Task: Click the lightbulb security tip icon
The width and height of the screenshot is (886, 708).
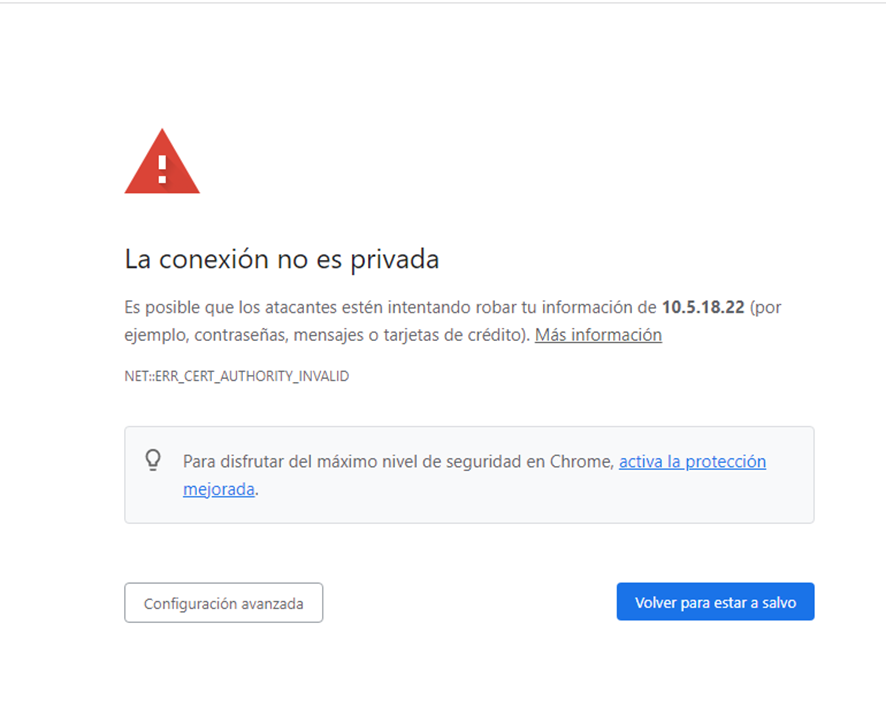Action: [x=153, y=460]
